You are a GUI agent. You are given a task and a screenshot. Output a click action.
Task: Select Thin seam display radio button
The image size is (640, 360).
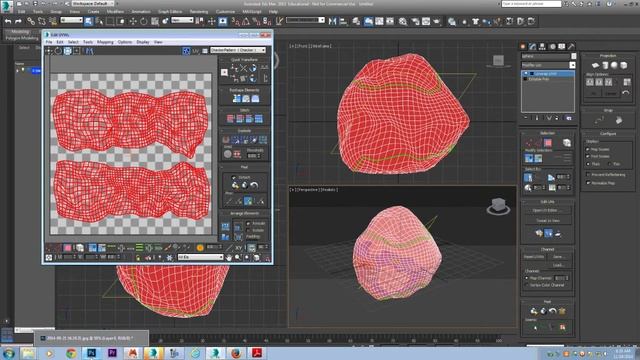609,164
